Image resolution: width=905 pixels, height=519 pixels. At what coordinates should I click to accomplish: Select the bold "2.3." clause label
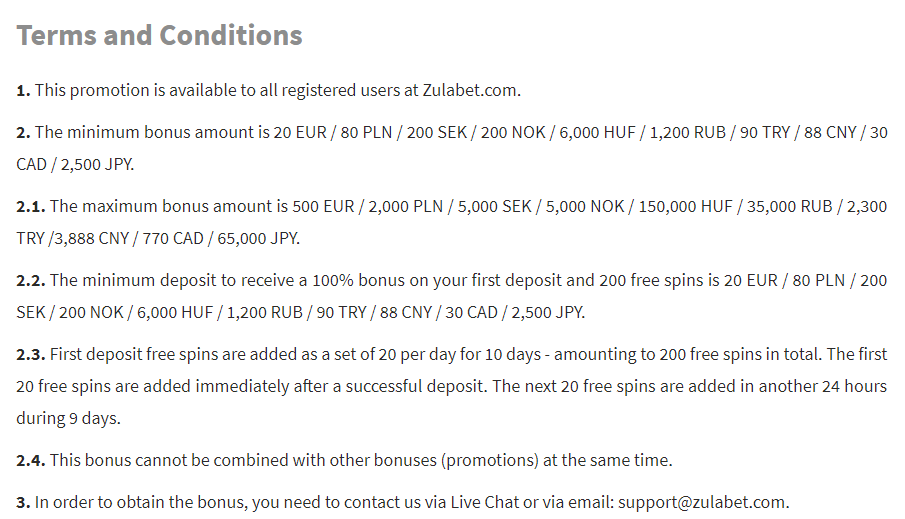click(30, 354)
